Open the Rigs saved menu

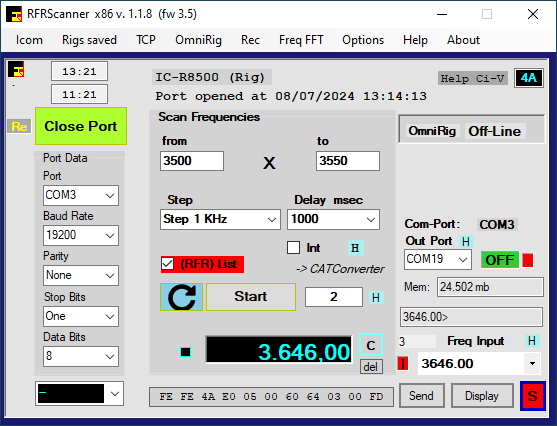click(89, 40)
